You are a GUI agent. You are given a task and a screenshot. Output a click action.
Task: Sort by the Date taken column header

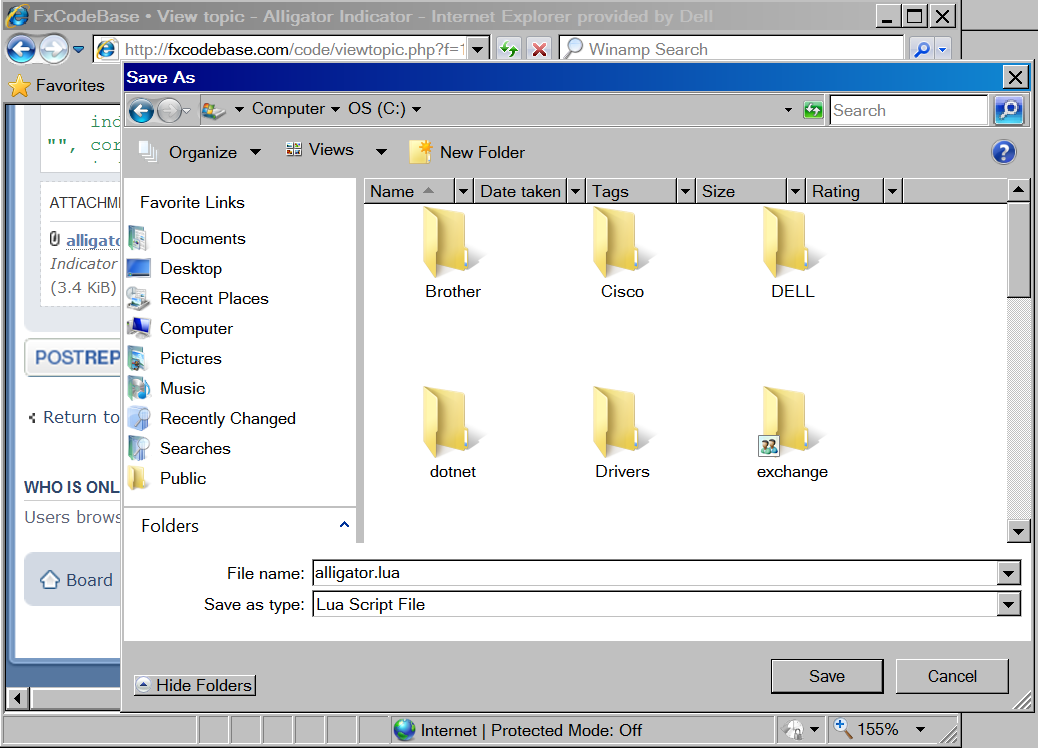[521, 191]
